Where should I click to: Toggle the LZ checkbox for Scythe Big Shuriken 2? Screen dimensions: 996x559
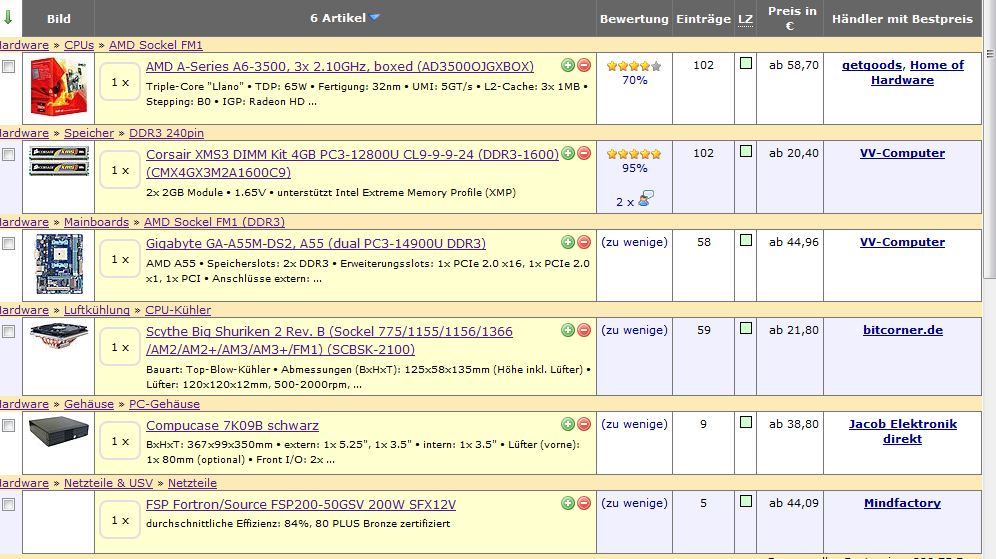(x=746, y=328)
